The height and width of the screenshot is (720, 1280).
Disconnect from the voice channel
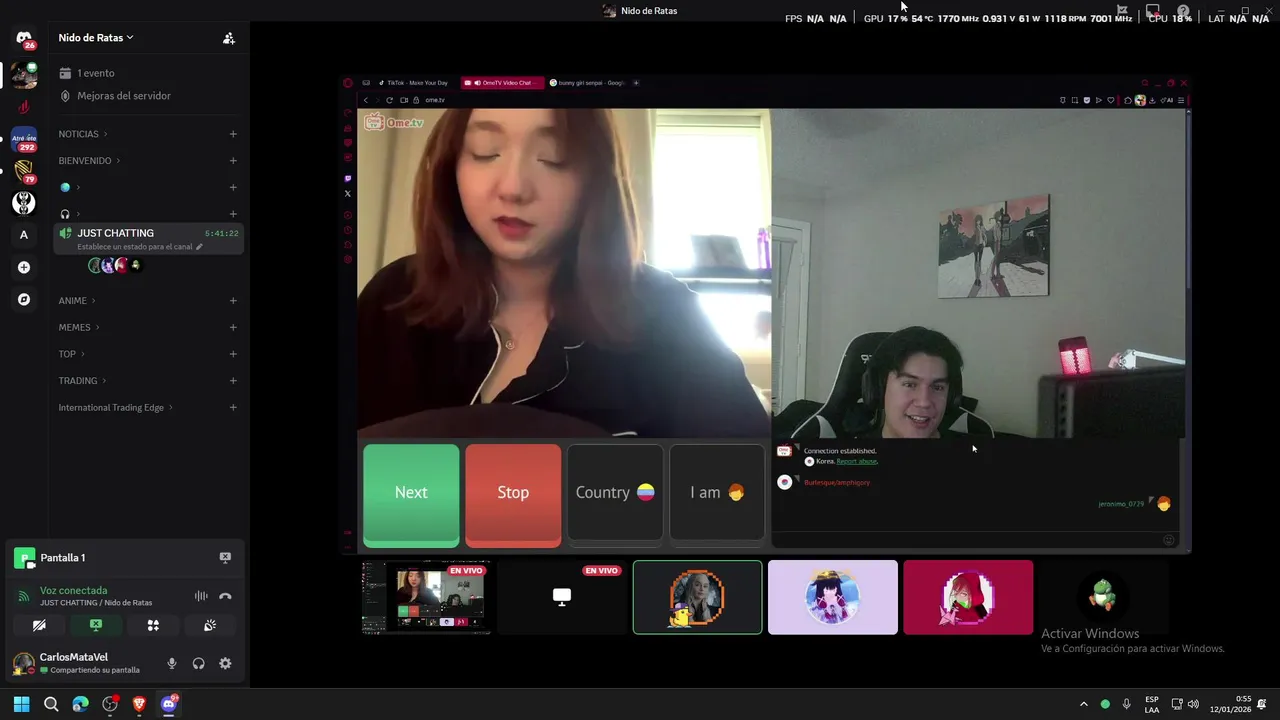pos(225,596)
